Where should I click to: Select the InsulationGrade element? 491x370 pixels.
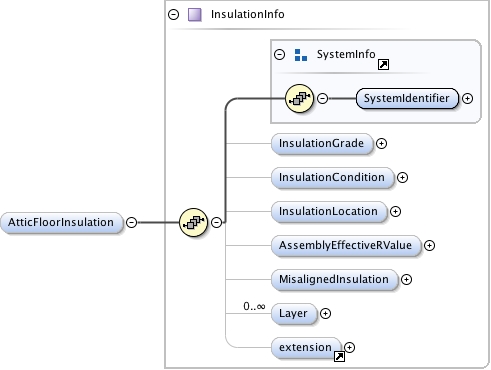tap(322, 144)
